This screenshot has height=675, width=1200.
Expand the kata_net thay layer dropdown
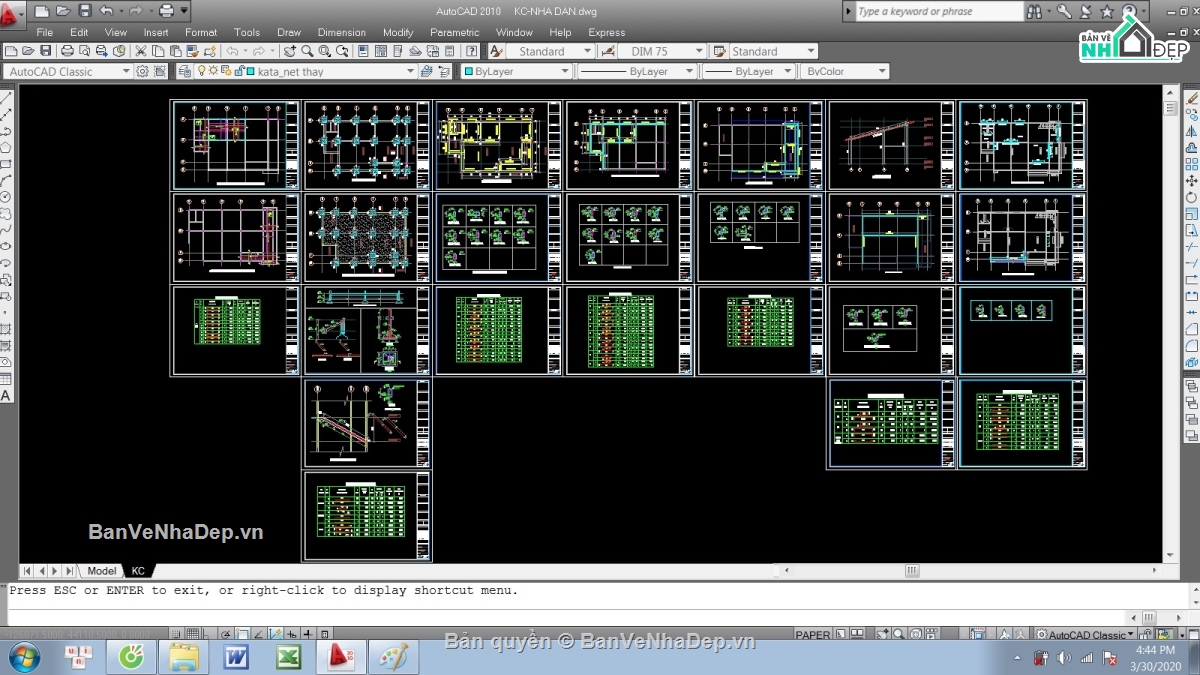[x=410, y=72]
